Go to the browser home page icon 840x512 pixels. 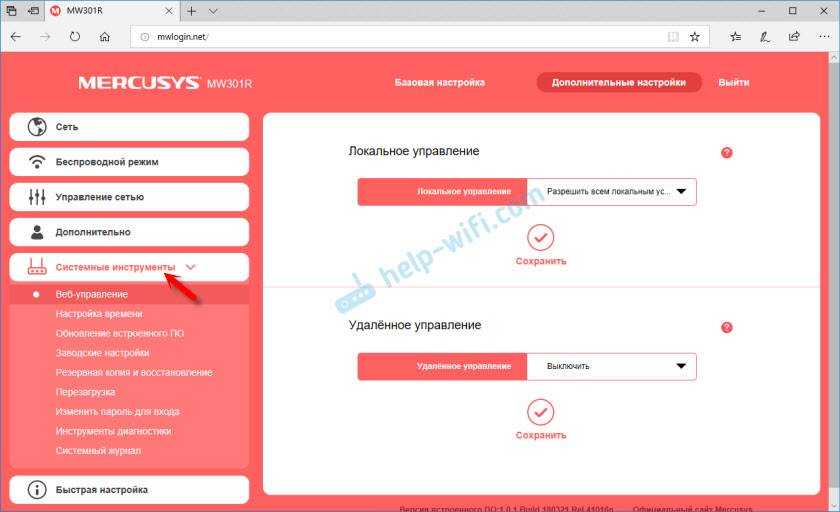105,36
